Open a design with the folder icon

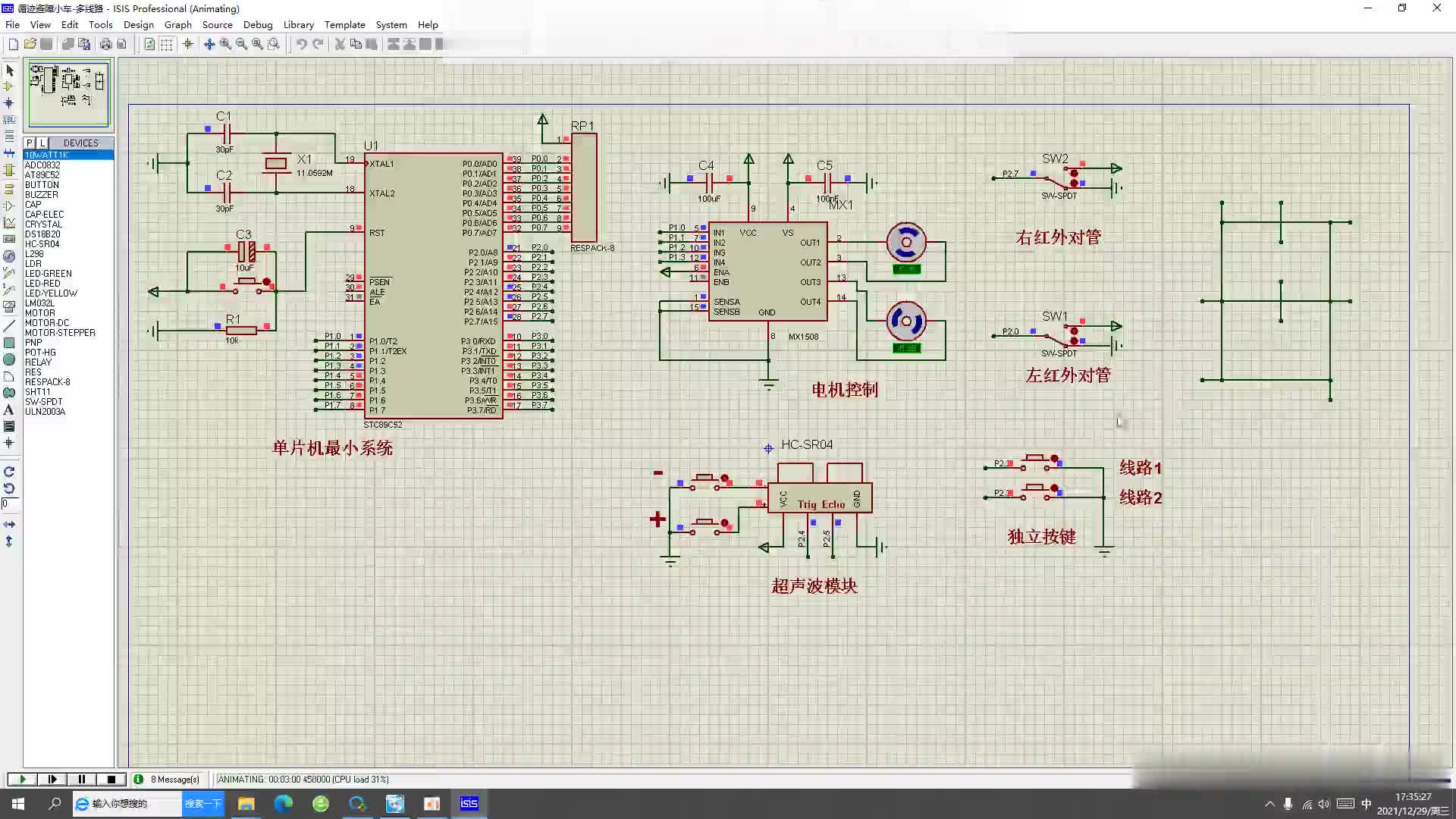[x=30, y=44]
